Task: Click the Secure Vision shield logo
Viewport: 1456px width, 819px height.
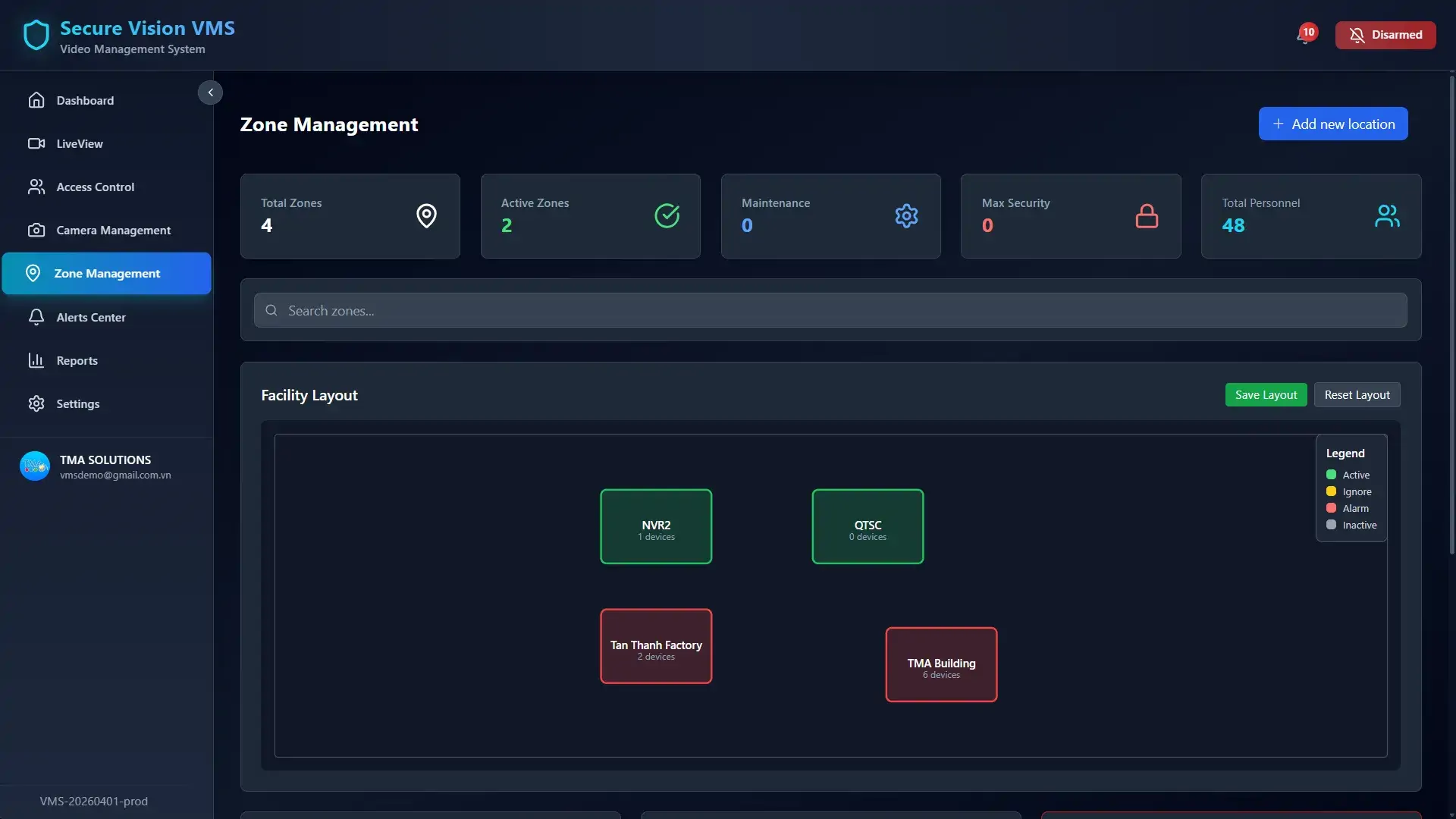Action: 36,35
